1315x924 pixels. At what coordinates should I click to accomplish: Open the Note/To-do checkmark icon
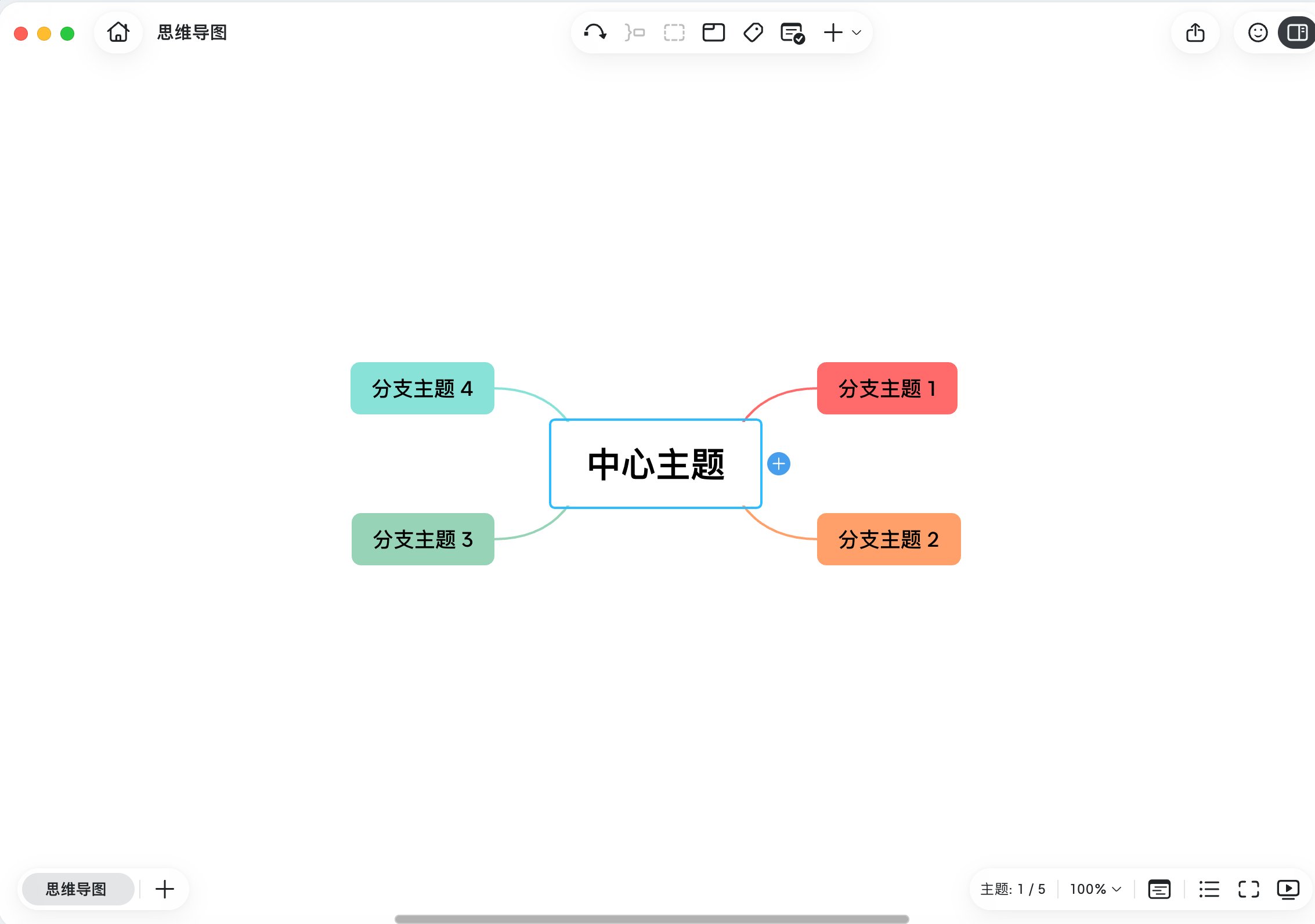pyautogui.click(x=793, y=33)
